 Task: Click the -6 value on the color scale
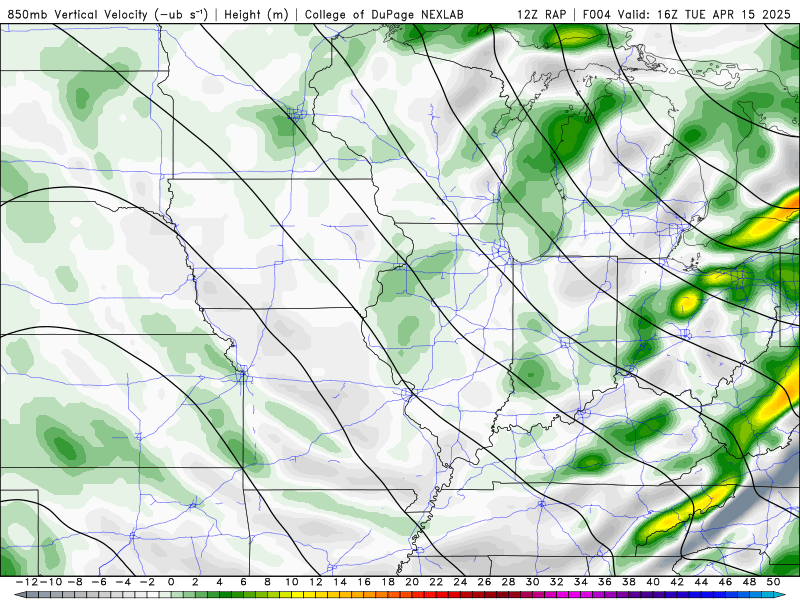tap(99, 582)
